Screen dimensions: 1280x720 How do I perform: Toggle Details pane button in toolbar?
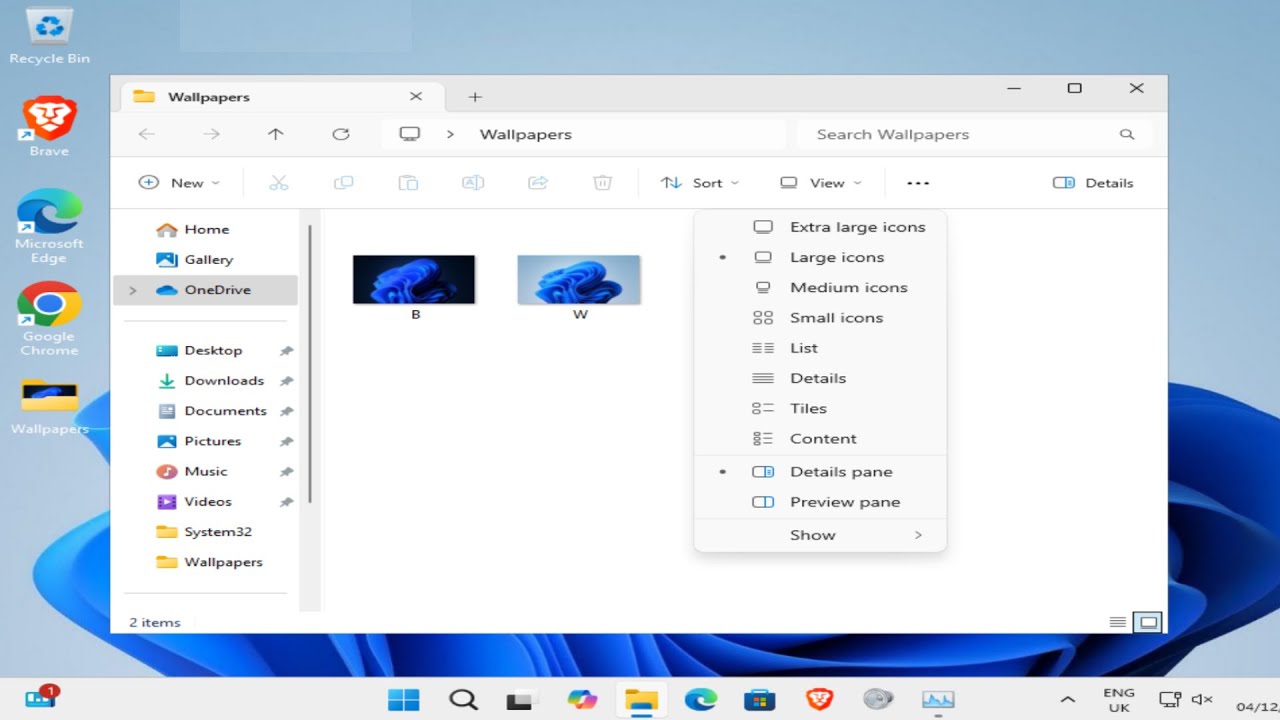1093,183
